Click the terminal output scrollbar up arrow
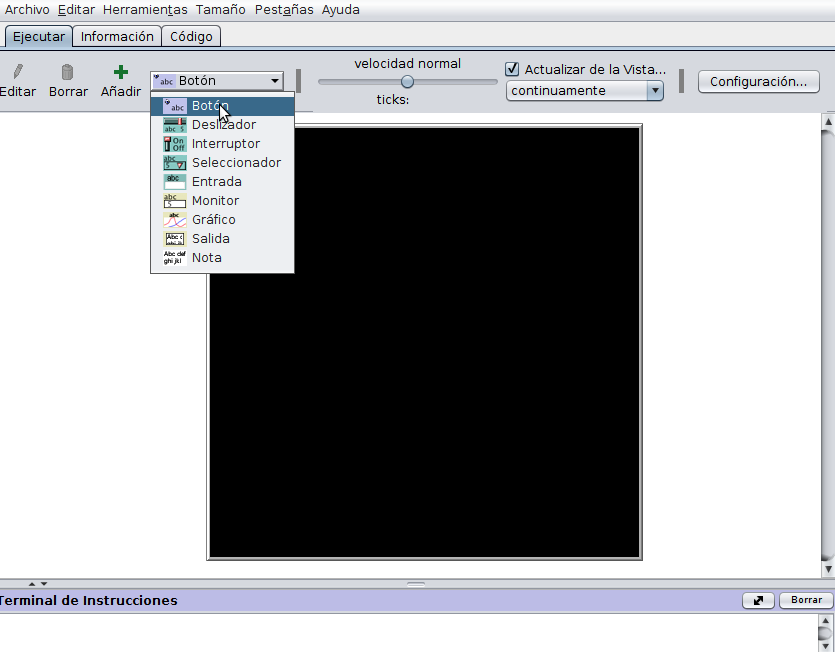The width and height of the screenshot is (835, 652). coord(825,621)
